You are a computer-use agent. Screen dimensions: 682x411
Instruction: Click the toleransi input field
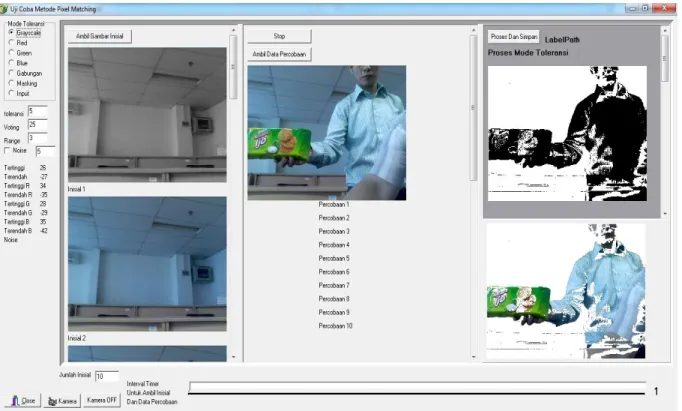[37, 112]
